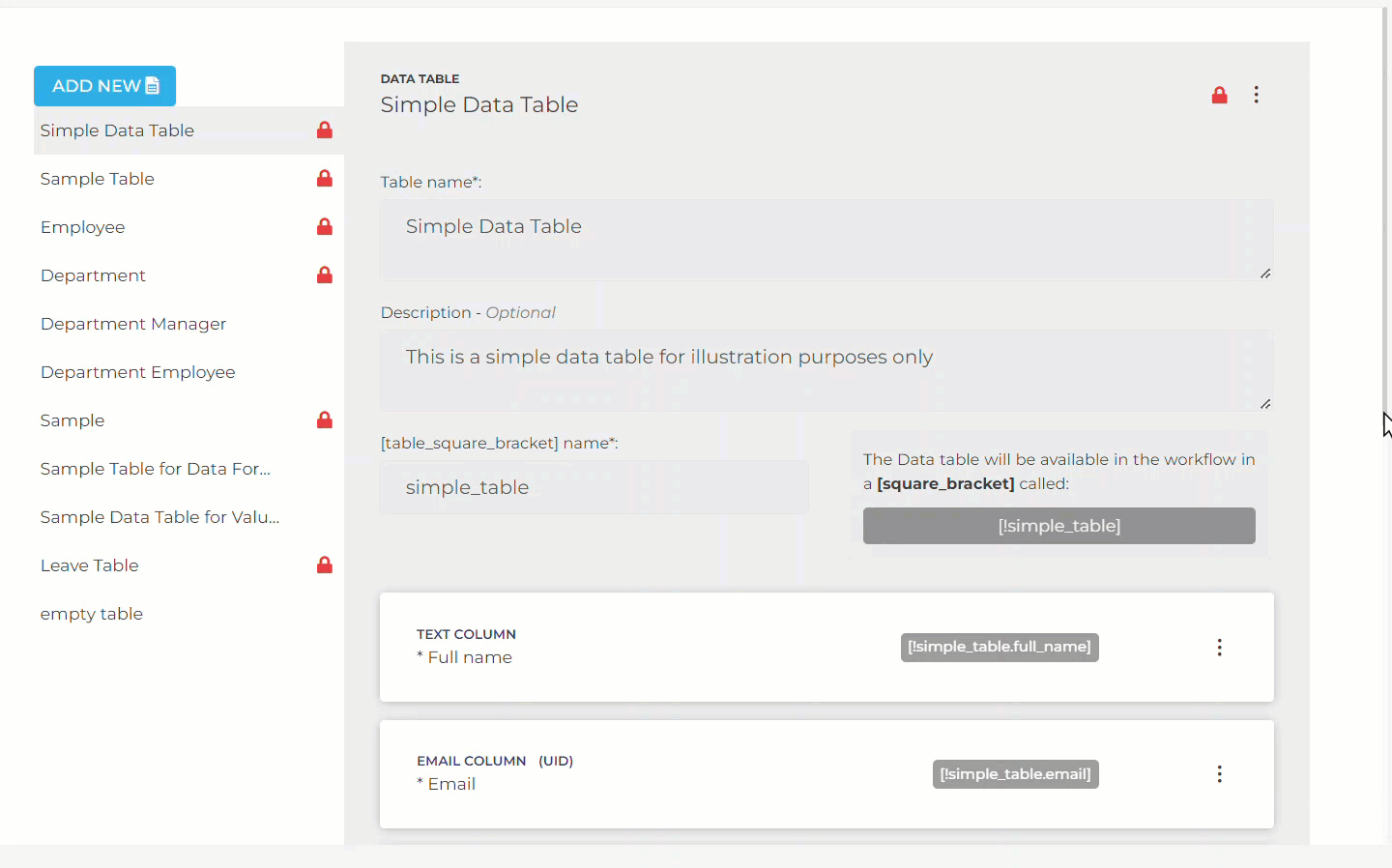Open the kebab menu in the page header
The image size is (1392, 868).
click(x=1256, y=95)
